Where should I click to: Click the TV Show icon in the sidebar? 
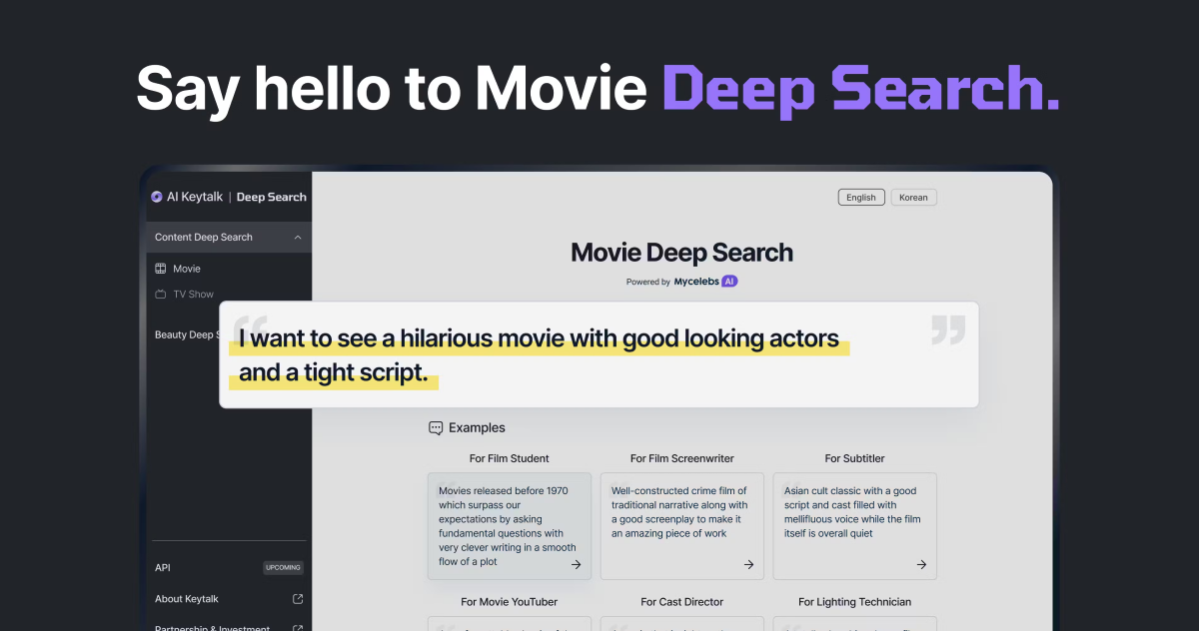coord(162,293)
